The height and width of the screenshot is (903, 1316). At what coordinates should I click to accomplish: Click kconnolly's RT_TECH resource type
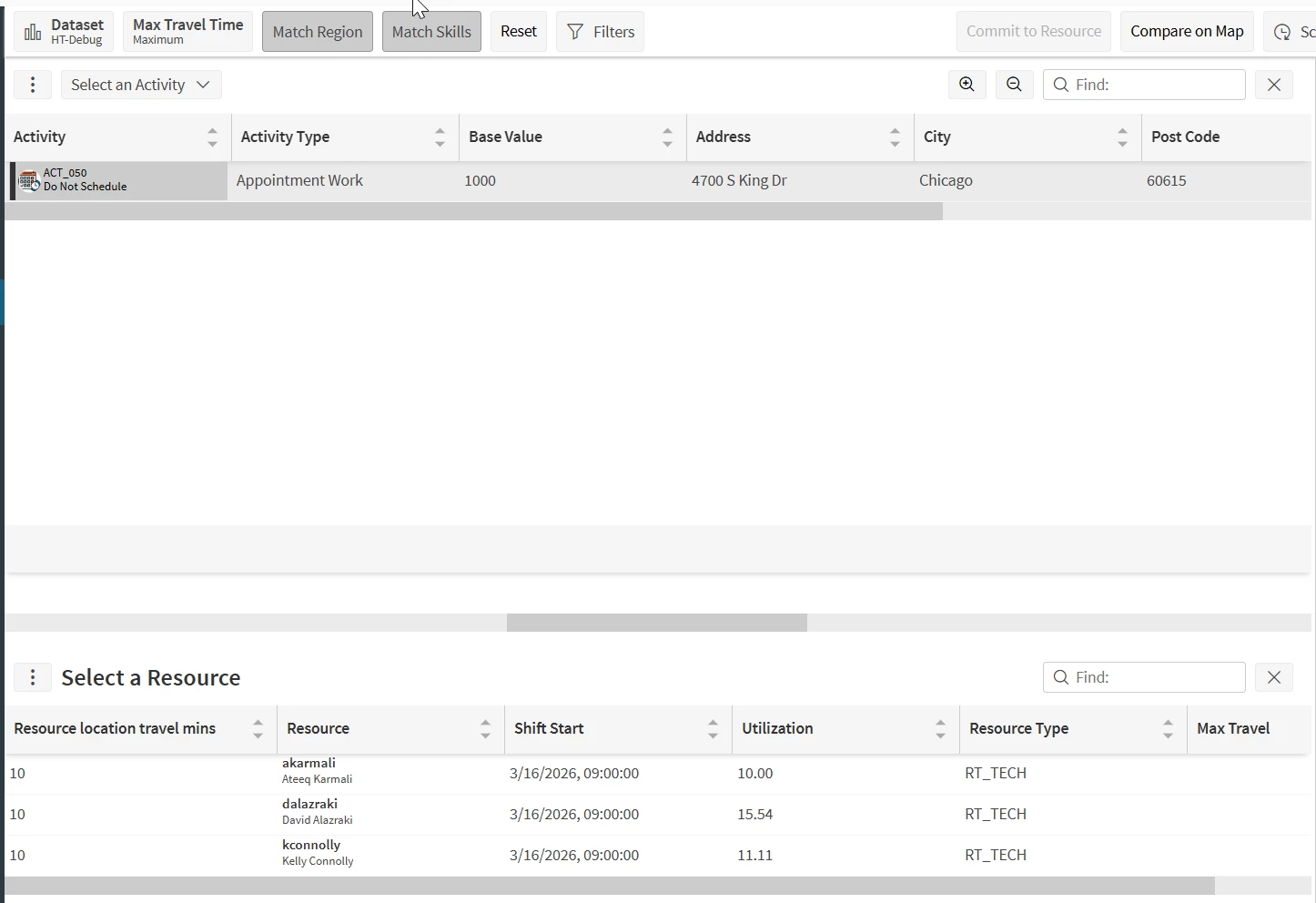(x=996, y=856)
